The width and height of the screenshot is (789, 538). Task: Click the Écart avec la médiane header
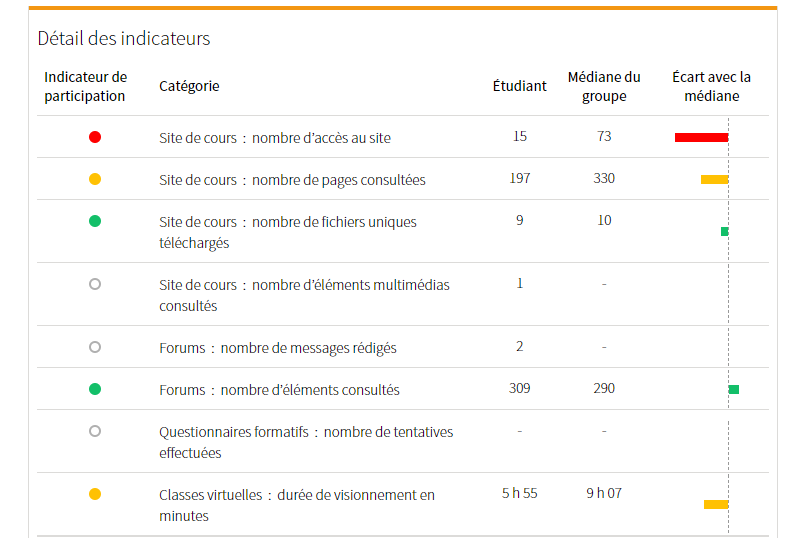(x=711, y=86)
